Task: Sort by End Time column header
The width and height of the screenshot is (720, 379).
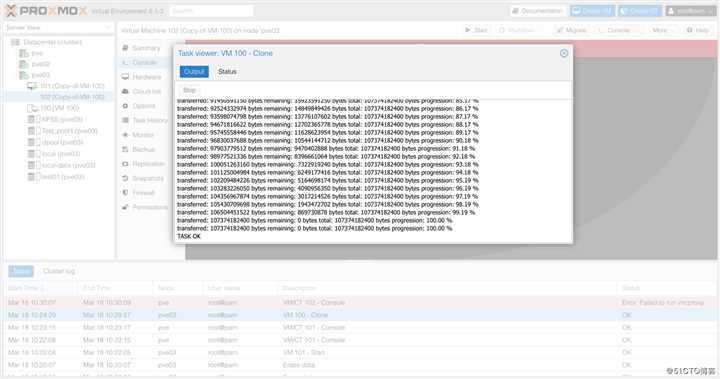Action: point(115,288)
